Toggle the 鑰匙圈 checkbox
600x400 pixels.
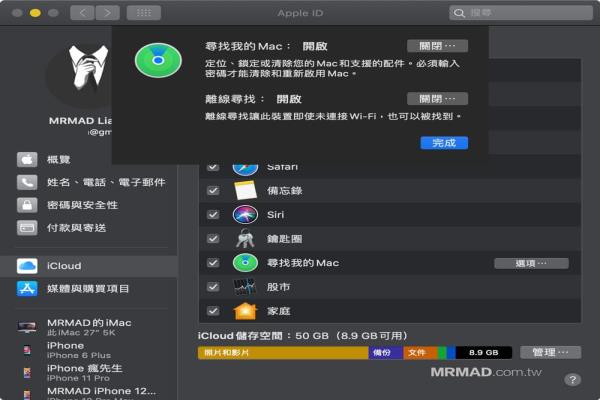[213, 239]
